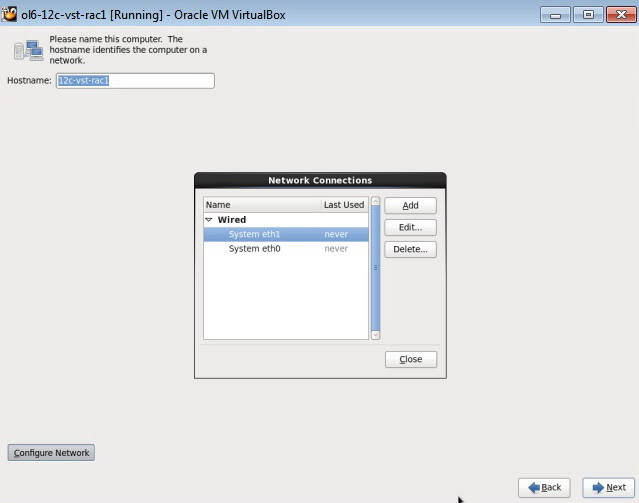This screenshot has width=639, height=503.
Task: Minimize the VirtualBox VM window
Action: click(x=555, y=15)
